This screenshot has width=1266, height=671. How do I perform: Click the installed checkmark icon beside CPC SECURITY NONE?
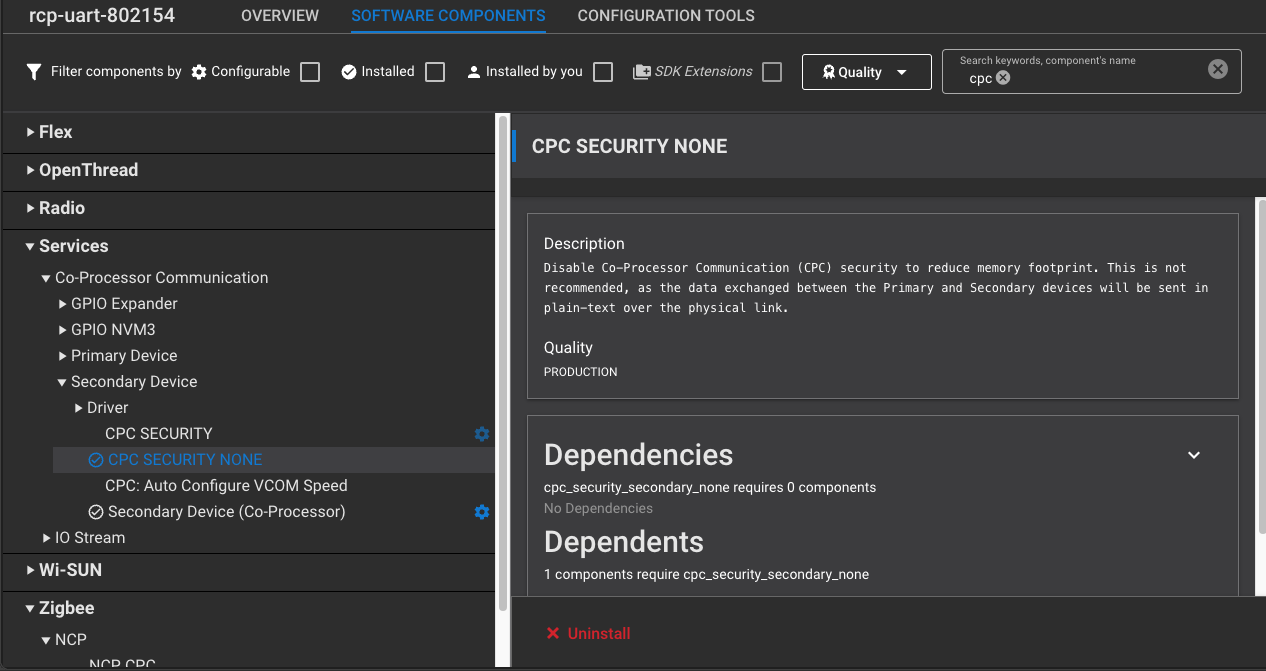(x=96, y=460)
